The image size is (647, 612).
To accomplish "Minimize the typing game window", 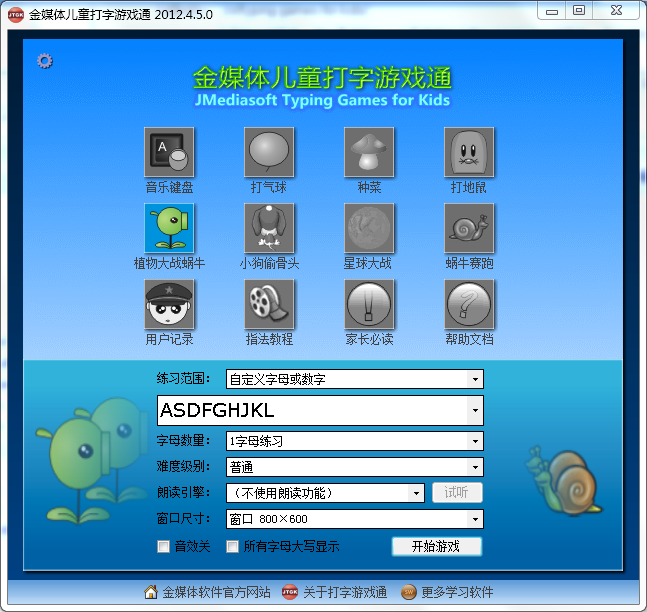I will coord(552,11).
